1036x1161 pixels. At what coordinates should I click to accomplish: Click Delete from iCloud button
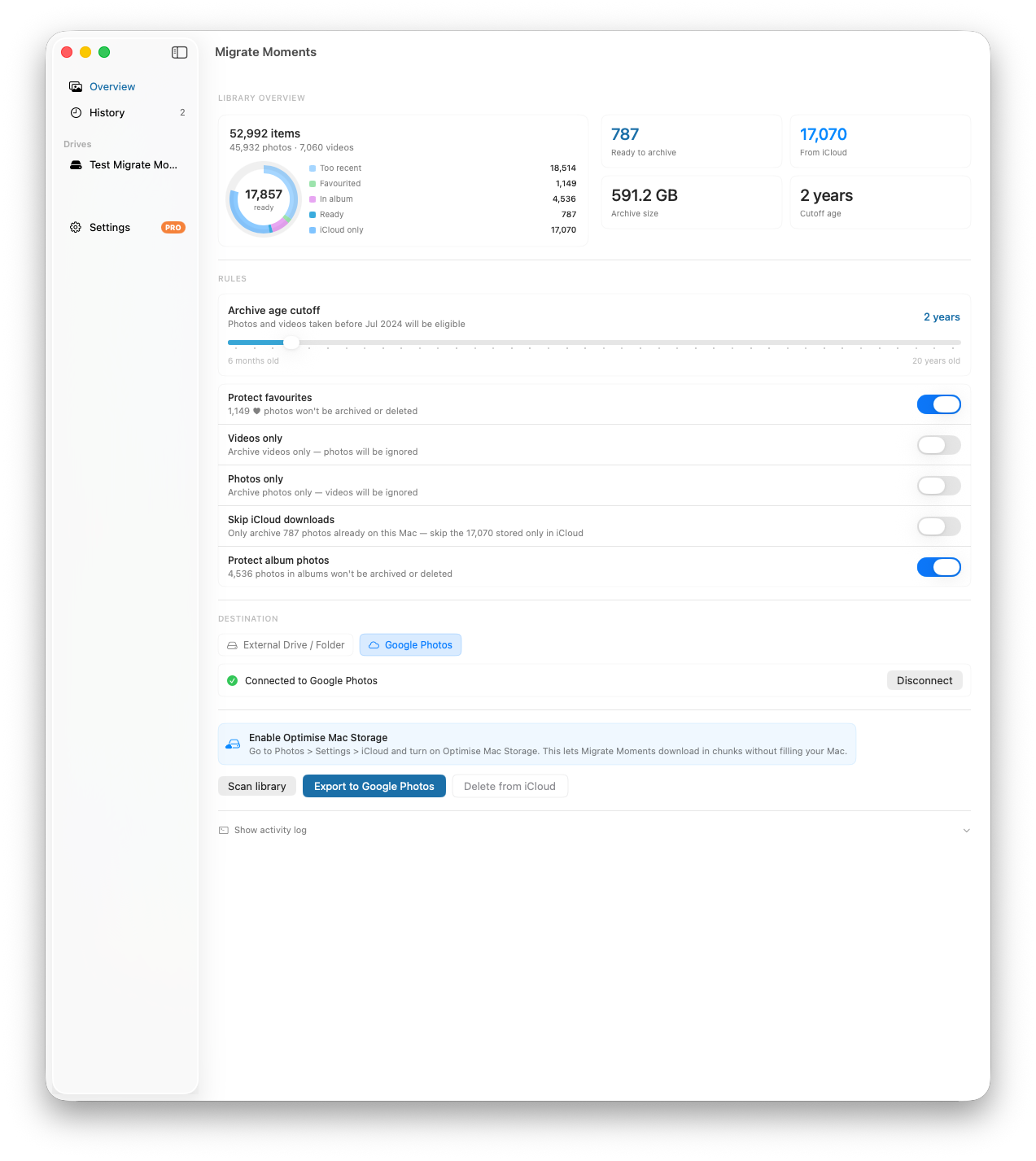[x=509, y=786]
